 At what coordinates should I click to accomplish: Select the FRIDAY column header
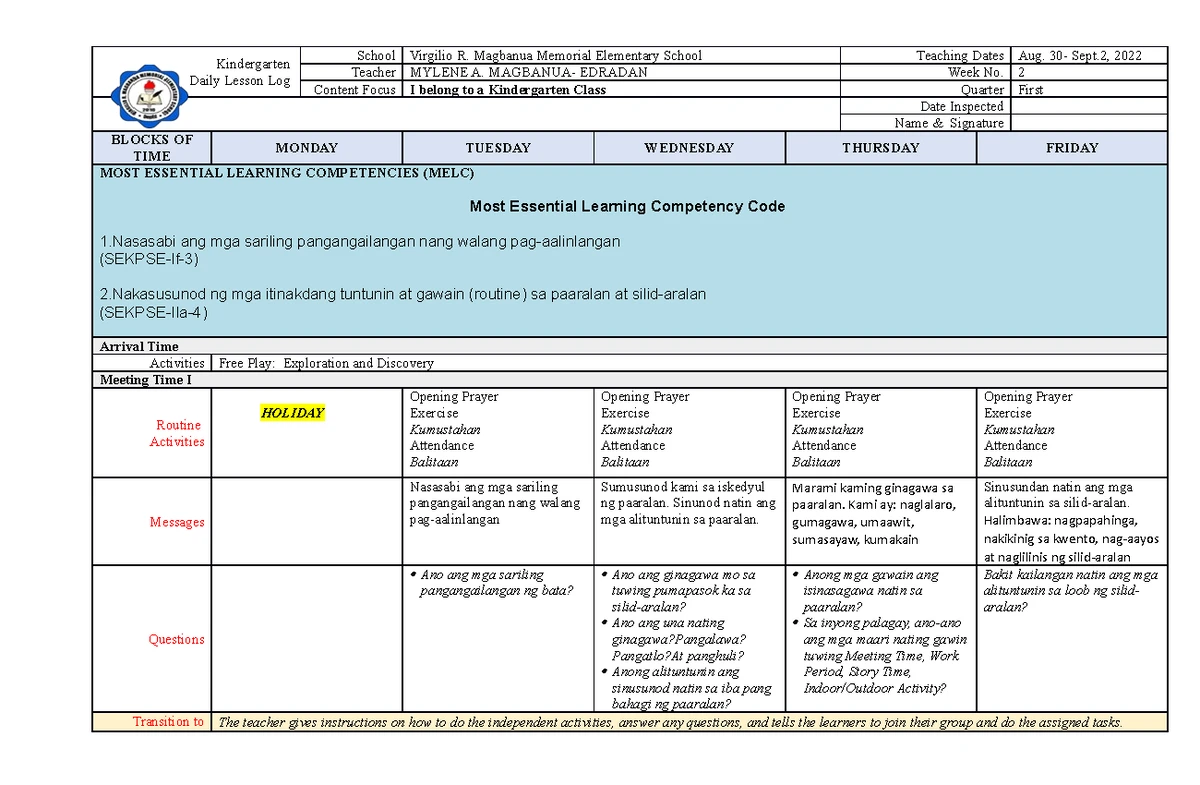click(x=1072, y=147)
